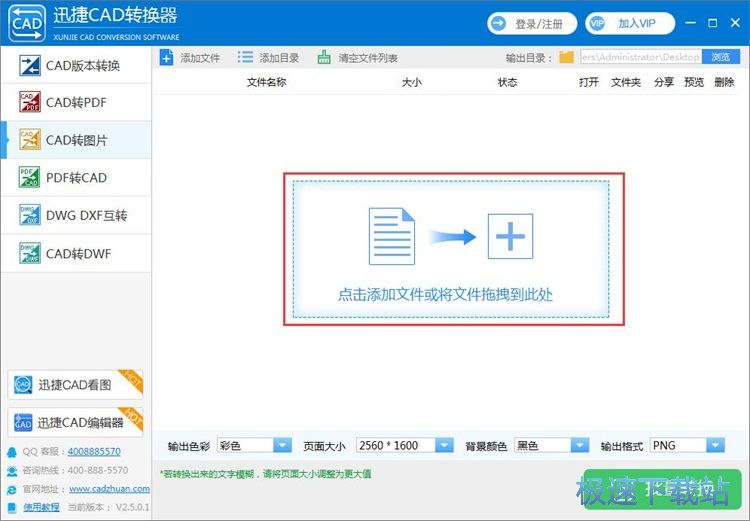The image size is (750, 521).
Task: Select the CAD版本转换 sidebar icon
Action: [30, 65]
